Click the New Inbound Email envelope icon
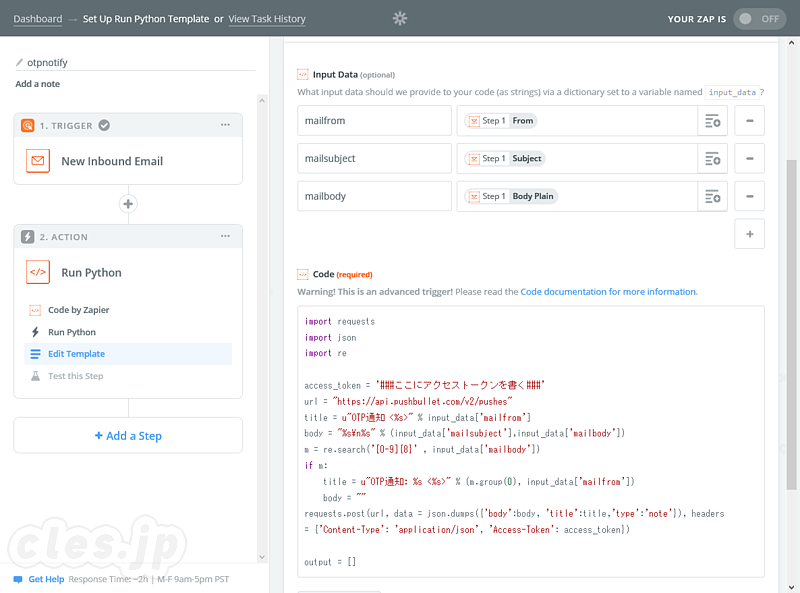800x593 pixels. pos(38,161)
